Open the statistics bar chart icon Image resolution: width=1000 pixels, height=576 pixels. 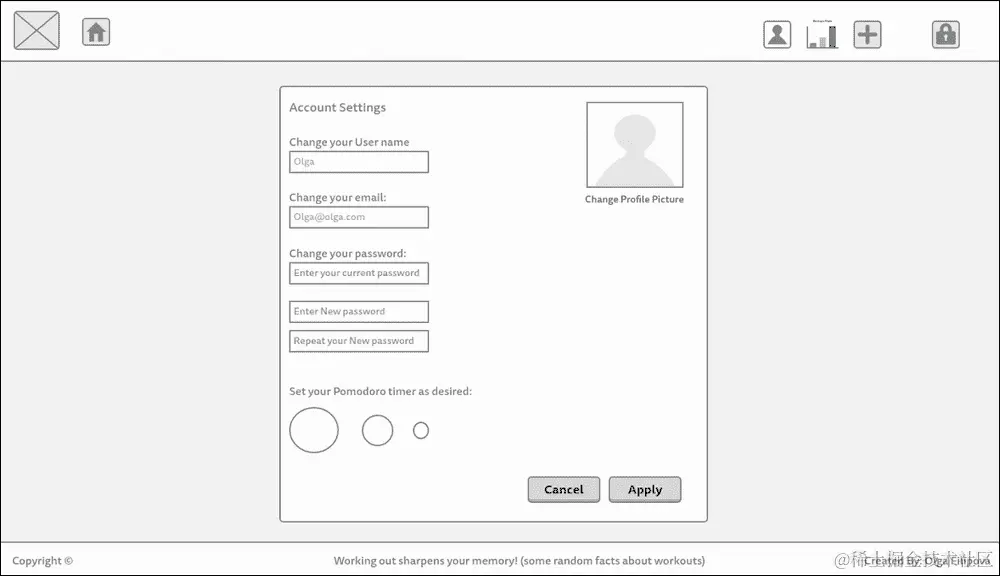[x=822, y=34]
